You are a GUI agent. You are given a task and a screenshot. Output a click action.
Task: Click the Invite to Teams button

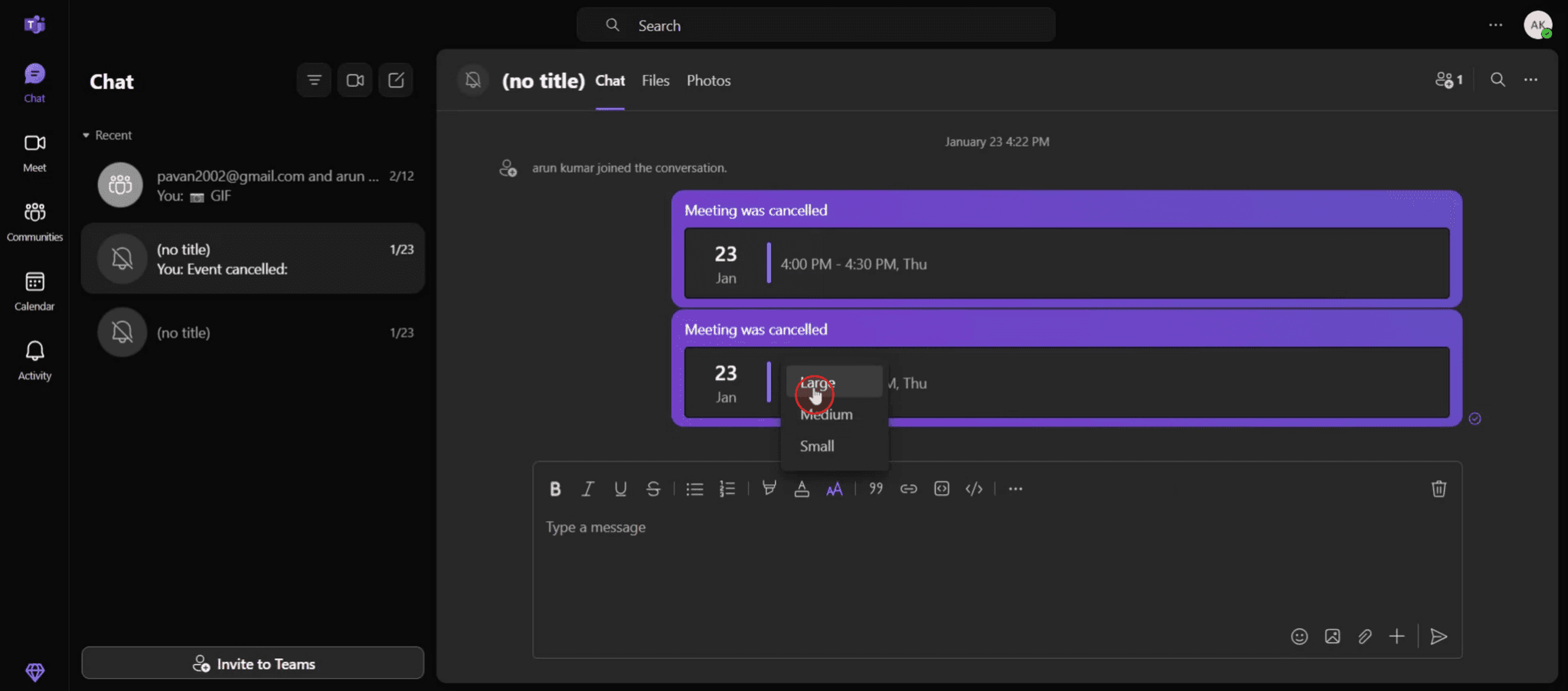253,663
